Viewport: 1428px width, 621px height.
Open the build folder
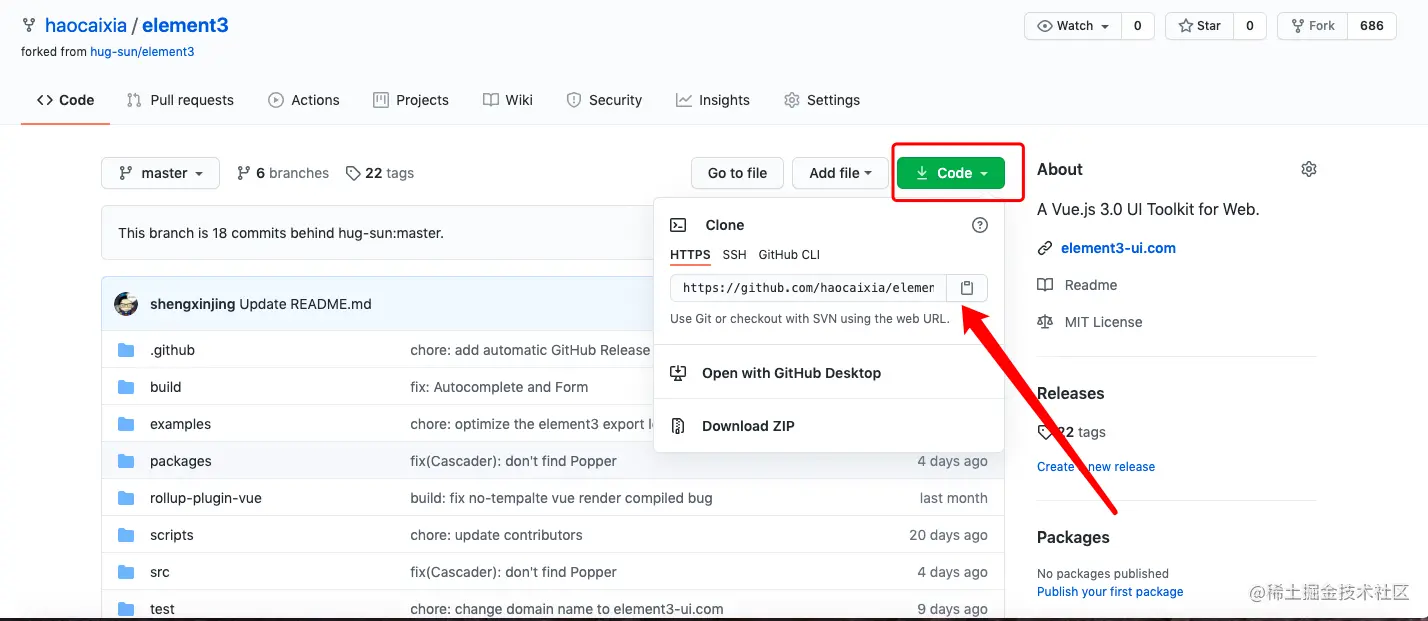[166, 387]
